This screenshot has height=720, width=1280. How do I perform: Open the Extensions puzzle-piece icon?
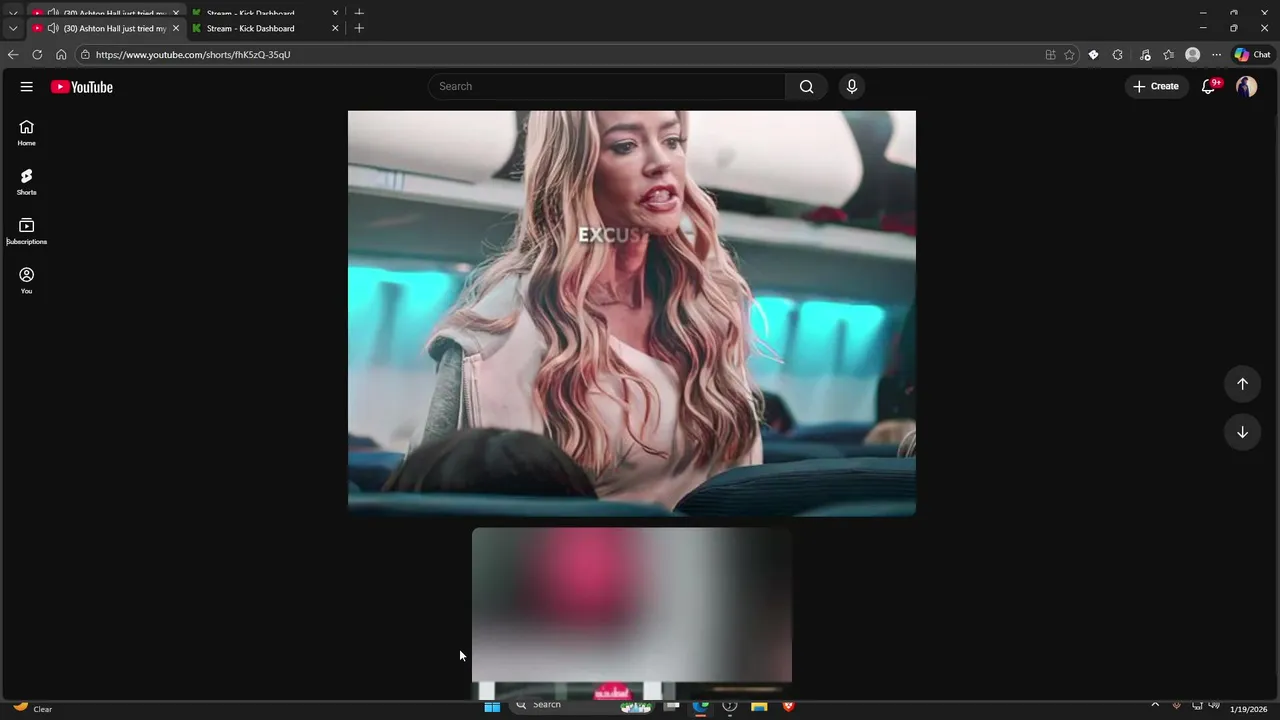pyautogui.click(x=1118, y=55)
